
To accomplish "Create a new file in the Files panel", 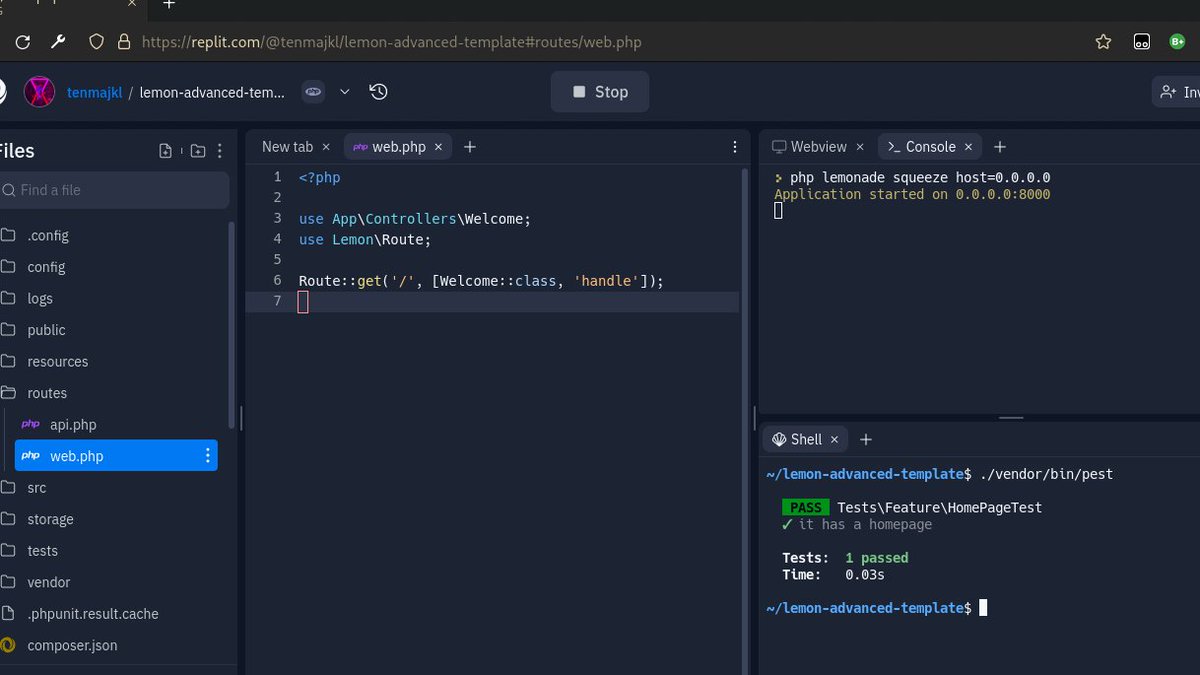I will click(x=166, y=150).
